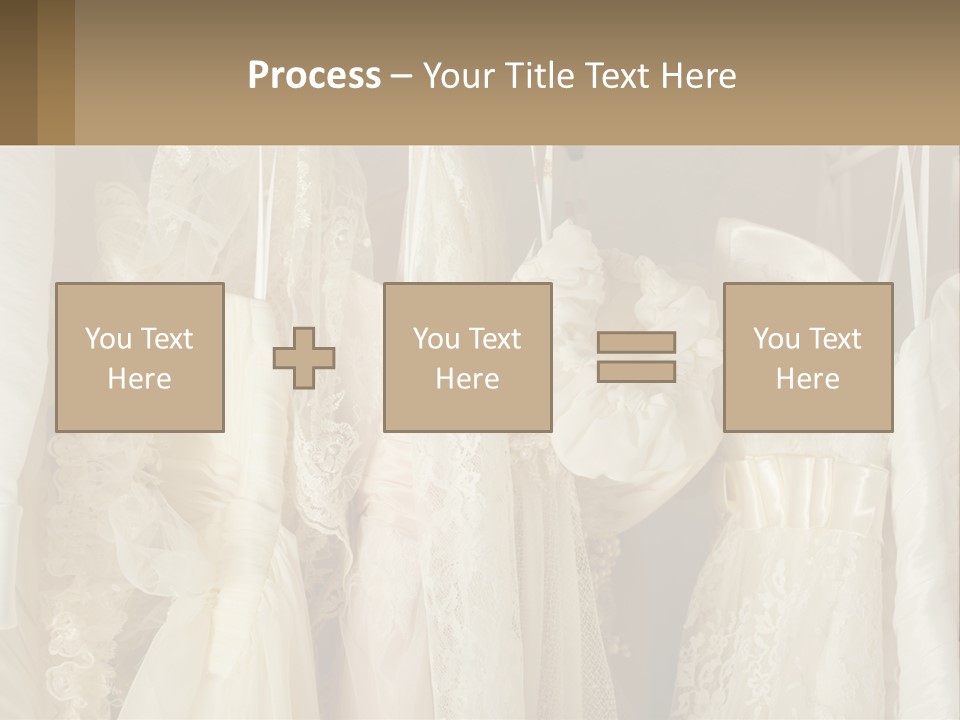The width and height of the screenshot is (960, 720).
Task: Click the word 'Here' in the middle box
Action: pos(468,379)
